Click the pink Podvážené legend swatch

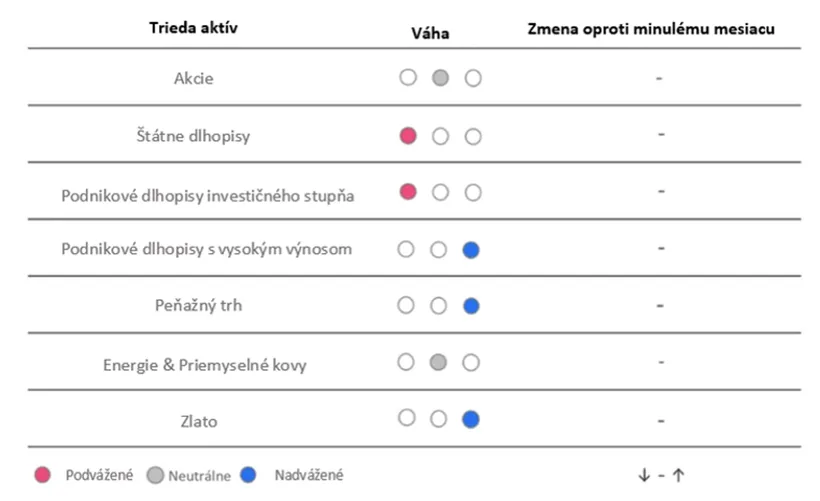point(42,475)
